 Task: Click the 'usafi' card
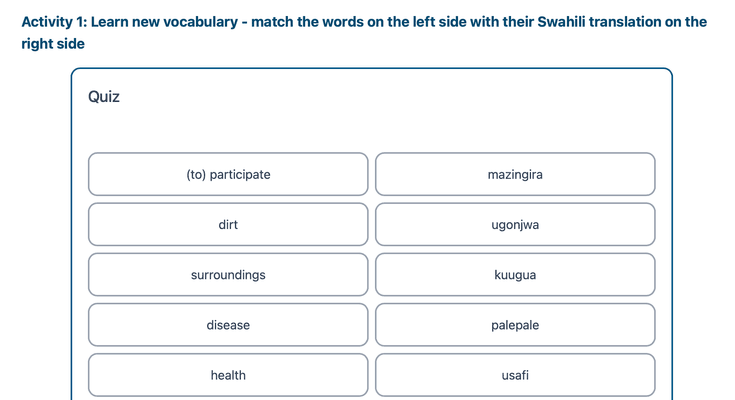(515, 375)
